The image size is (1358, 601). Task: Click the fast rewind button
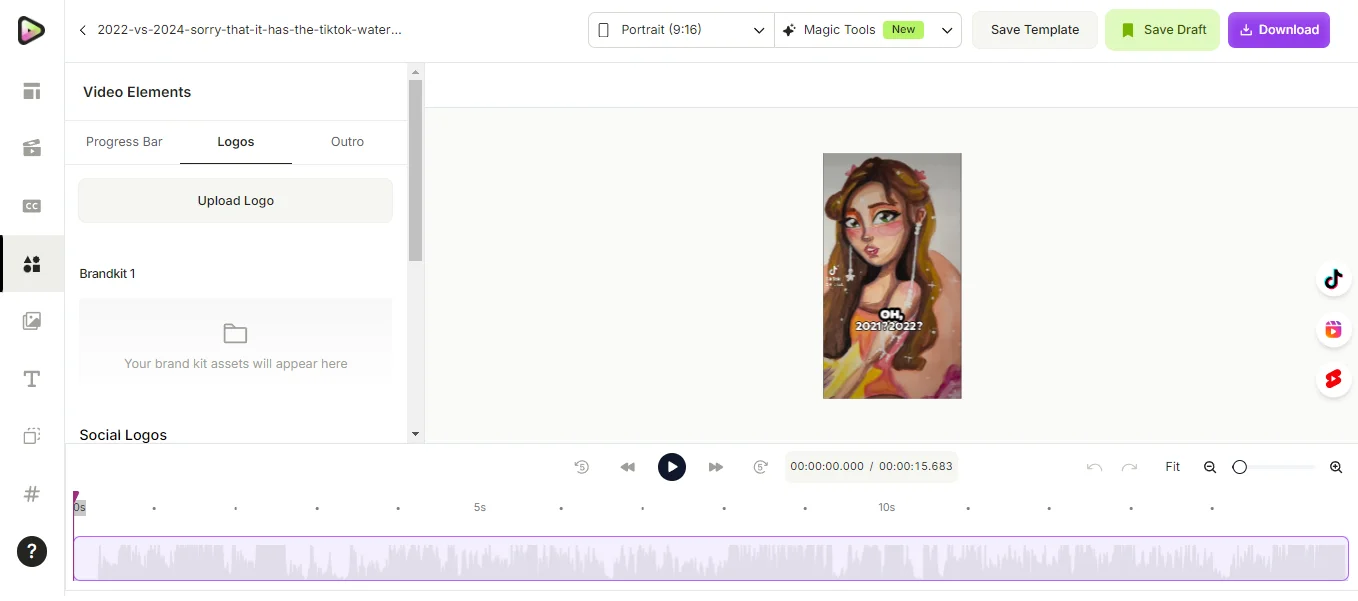click(627, 467)
